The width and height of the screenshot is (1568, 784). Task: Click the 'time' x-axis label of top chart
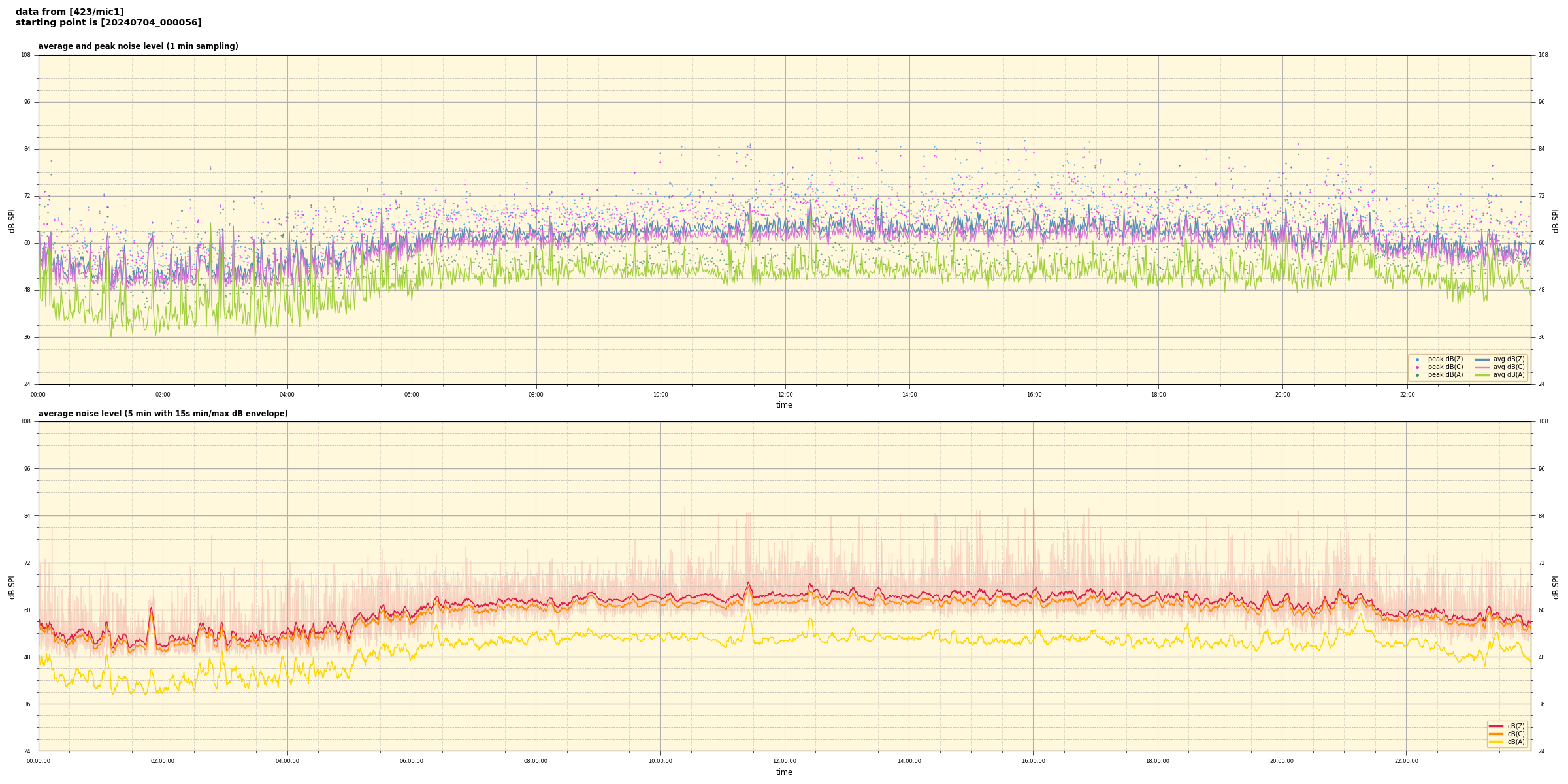click(784, 405)
